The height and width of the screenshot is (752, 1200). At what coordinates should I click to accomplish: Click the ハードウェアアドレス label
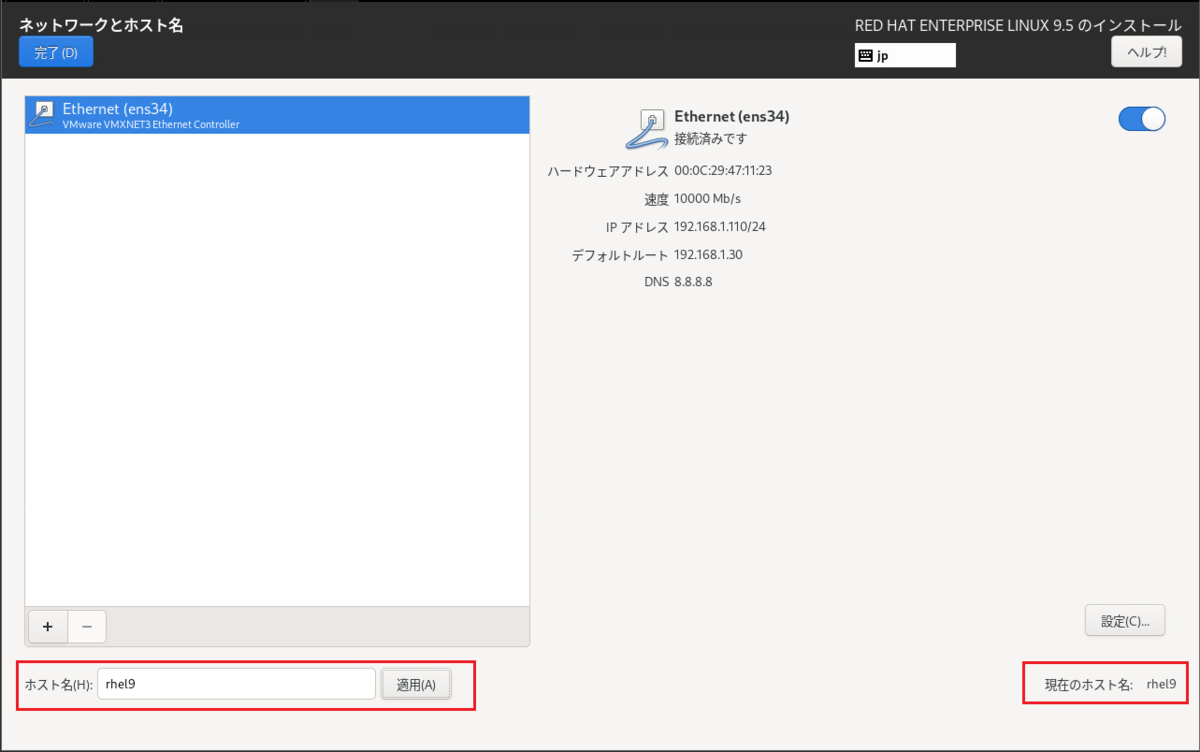pos(608,171)
